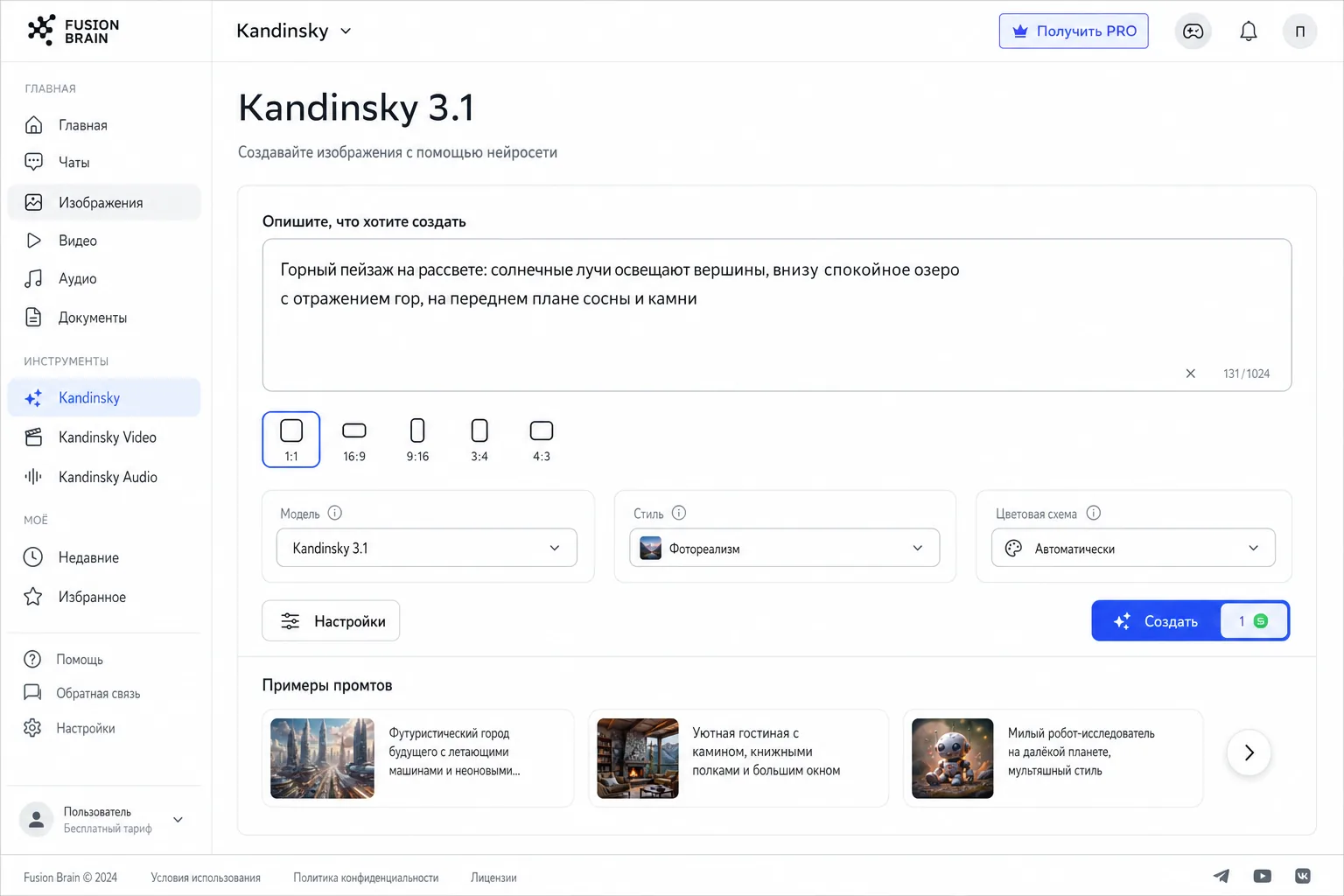Click the 131/1024 character counter
The image size is (1344, 896).
[1246, 374]
